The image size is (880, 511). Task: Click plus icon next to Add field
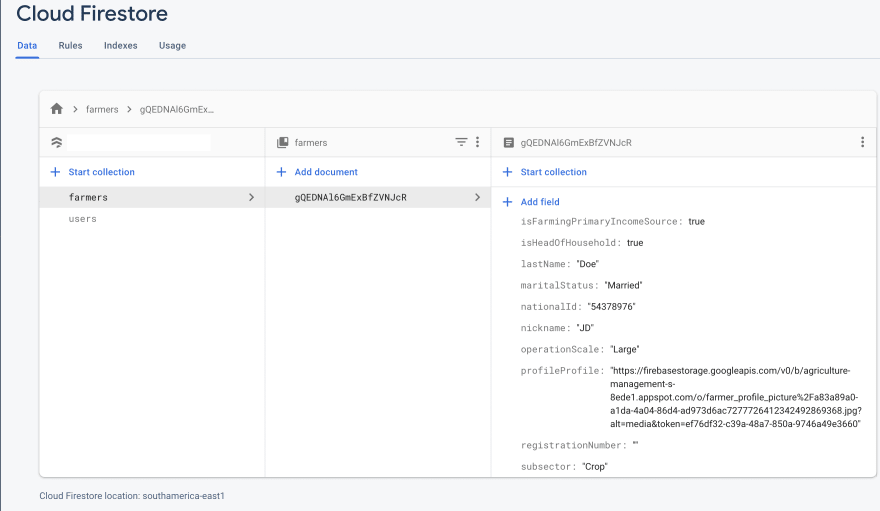pyautogui.click(x=507, y=201)
